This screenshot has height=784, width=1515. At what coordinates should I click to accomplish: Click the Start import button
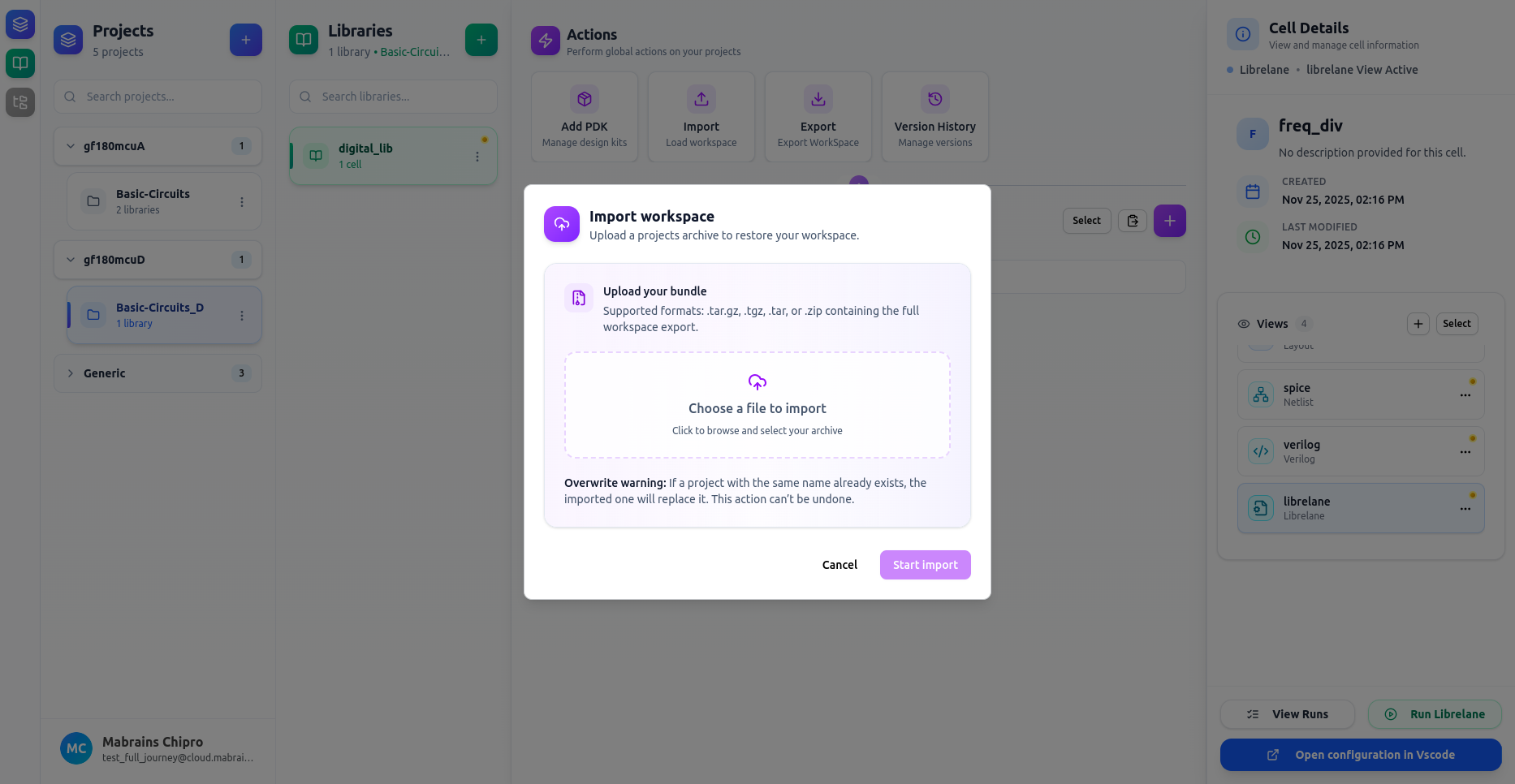pos(925,564)
